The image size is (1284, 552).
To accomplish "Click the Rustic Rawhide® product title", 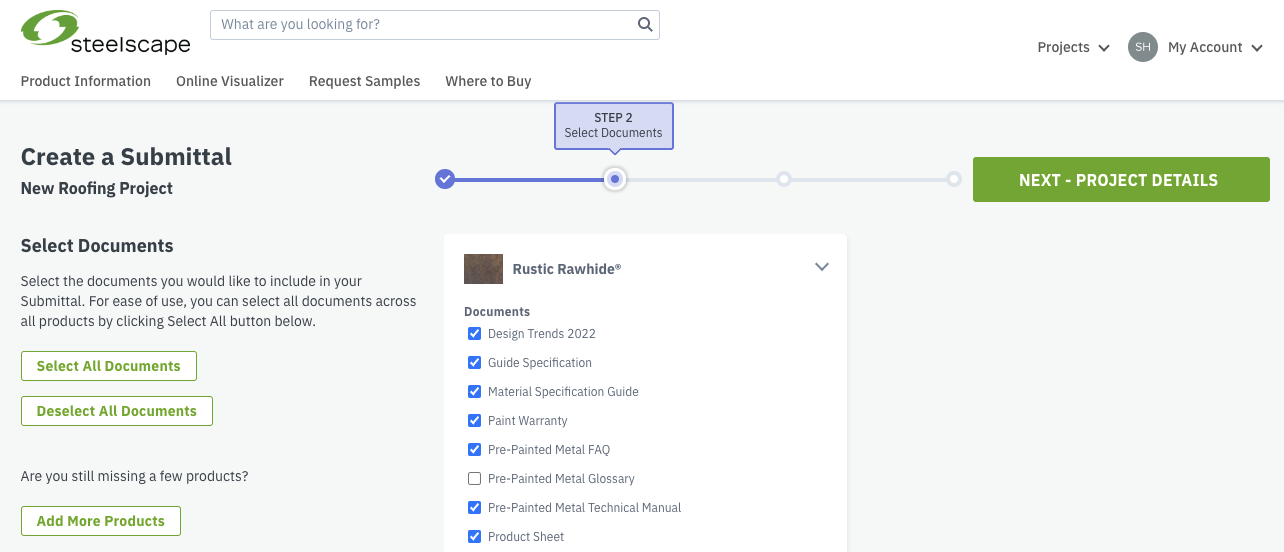I will [x=567, y=269].
